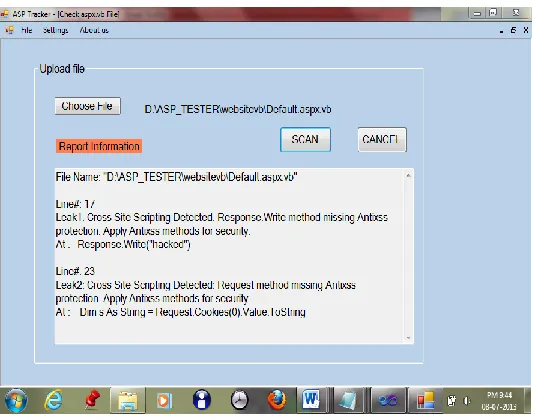Click the taskbar clock showing 9:44 PM
Image resolution: width=534 pixels, height=420 pixels.
(x=499, y=401)
